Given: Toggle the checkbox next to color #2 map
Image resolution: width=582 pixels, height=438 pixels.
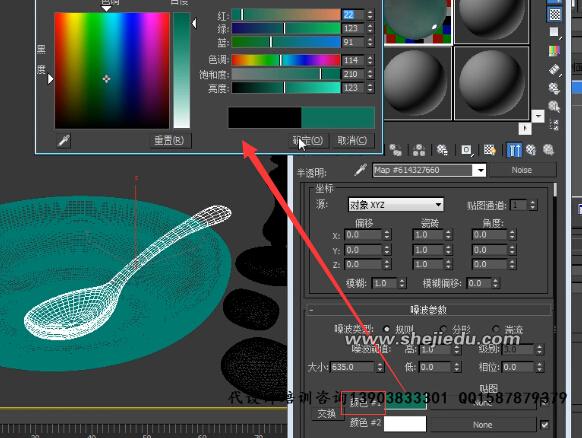Looking at the screenshot, I should [545, 424].
